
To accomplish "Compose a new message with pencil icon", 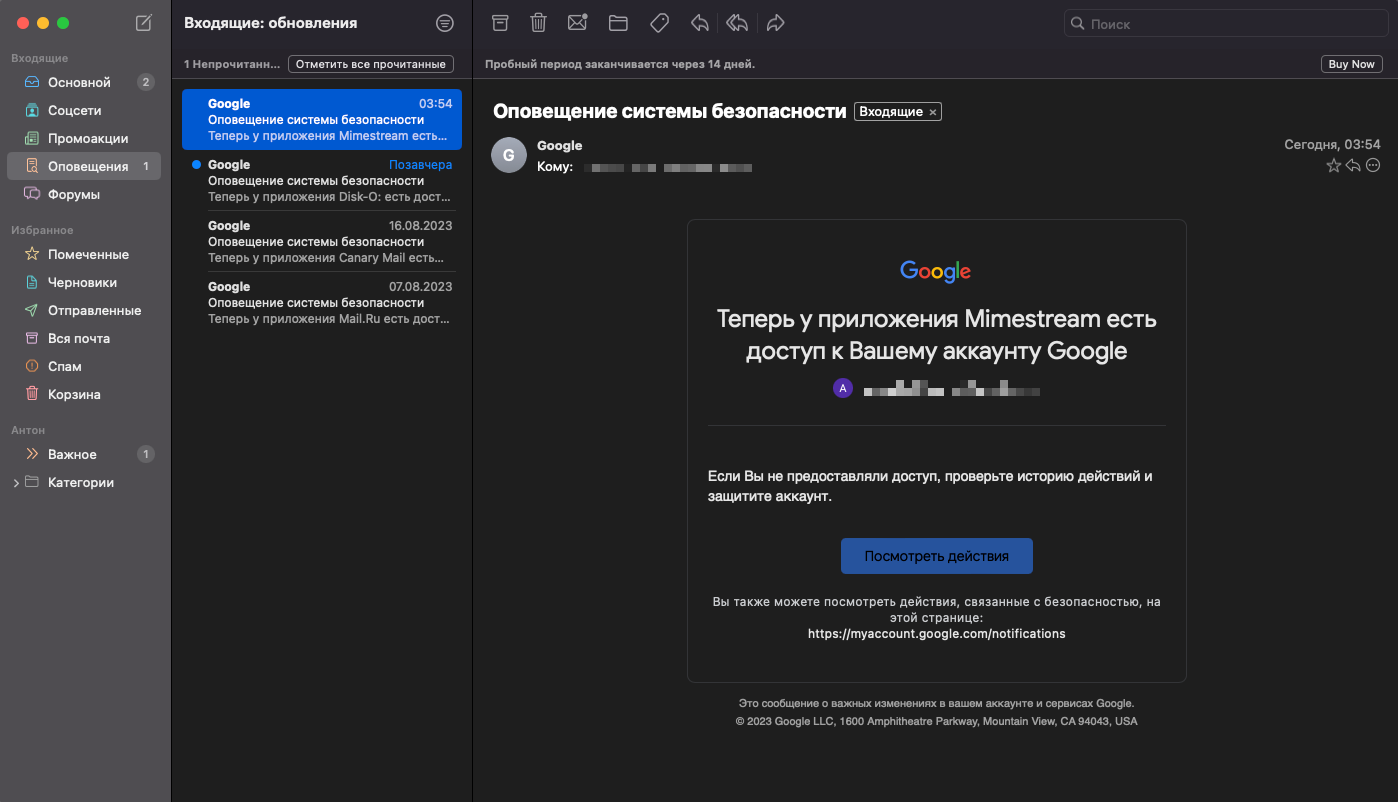I will pyautogui.click(x=144, y=23).
